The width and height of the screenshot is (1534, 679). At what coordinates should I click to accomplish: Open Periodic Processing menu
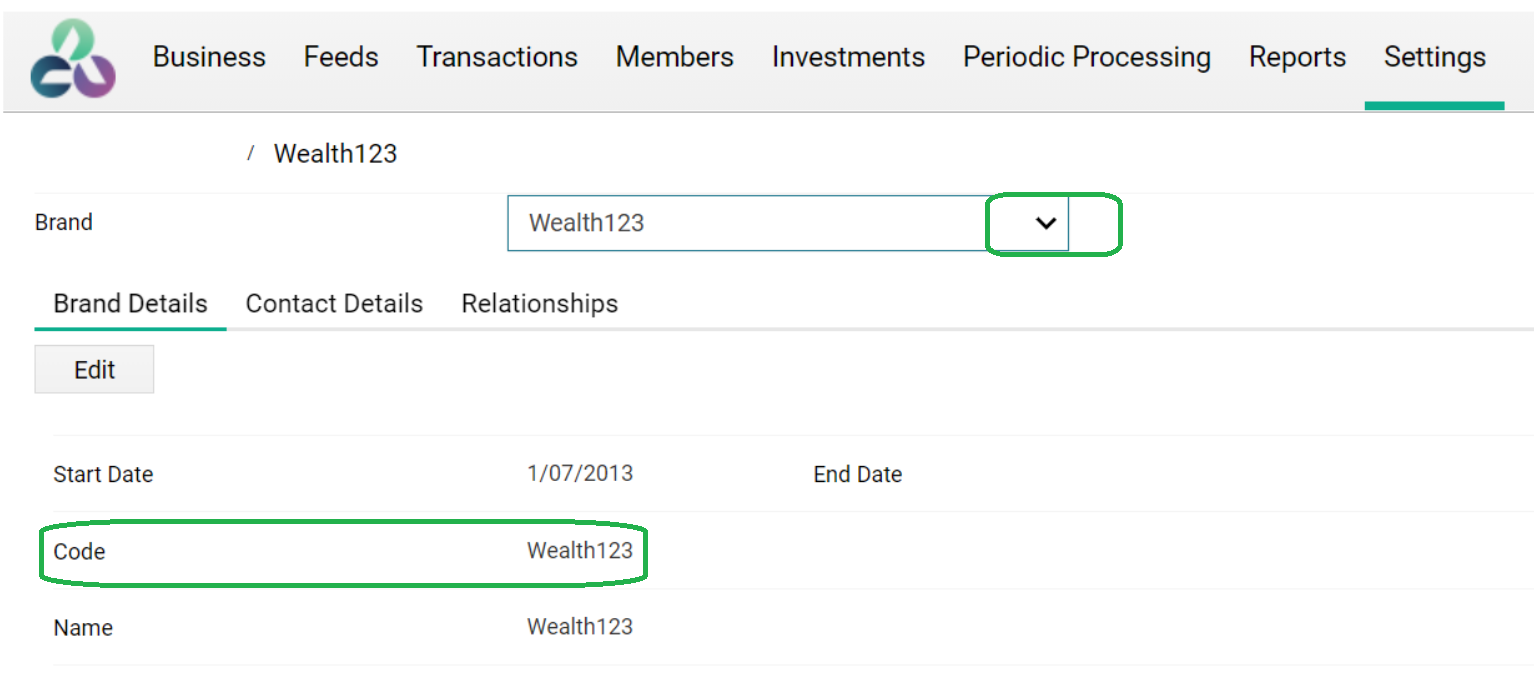point(1086,58)
